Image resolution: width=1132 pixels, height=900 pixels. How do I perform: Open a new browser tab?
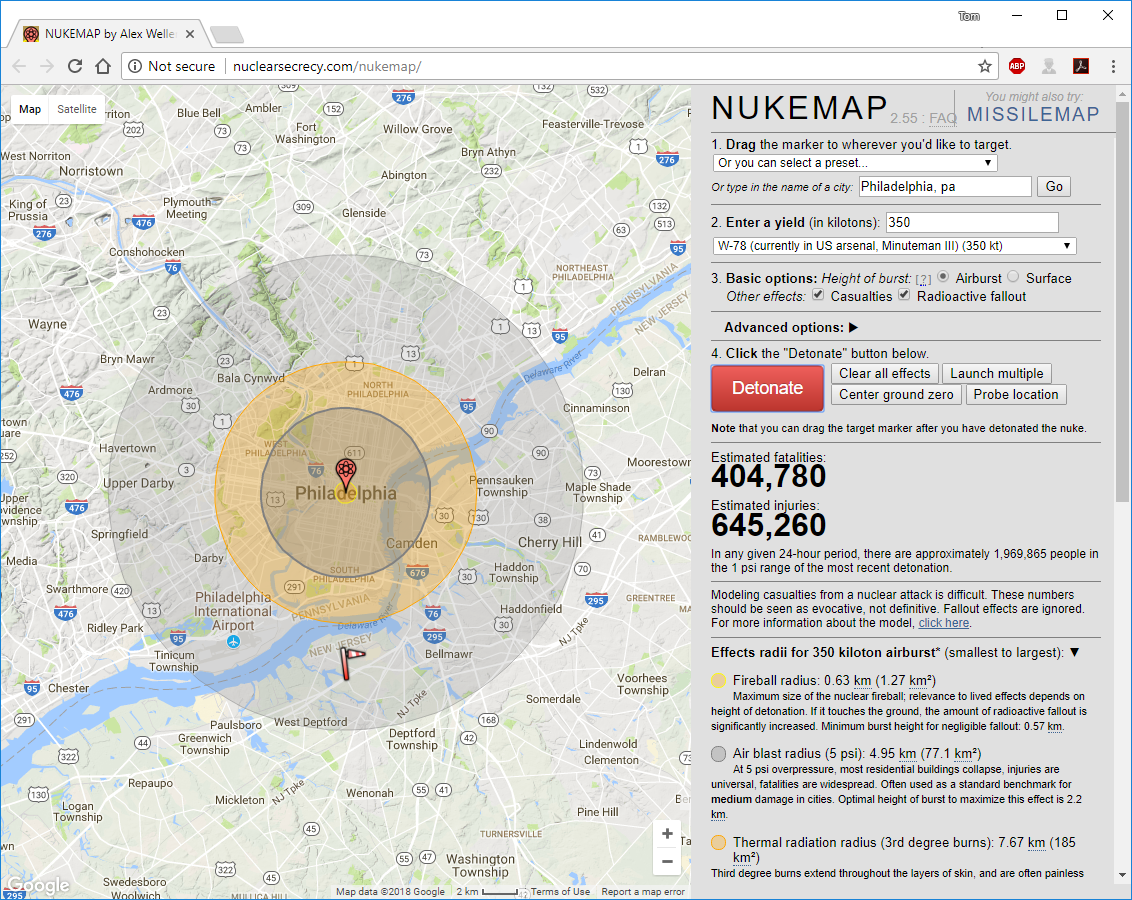click(x=227, y=34)
